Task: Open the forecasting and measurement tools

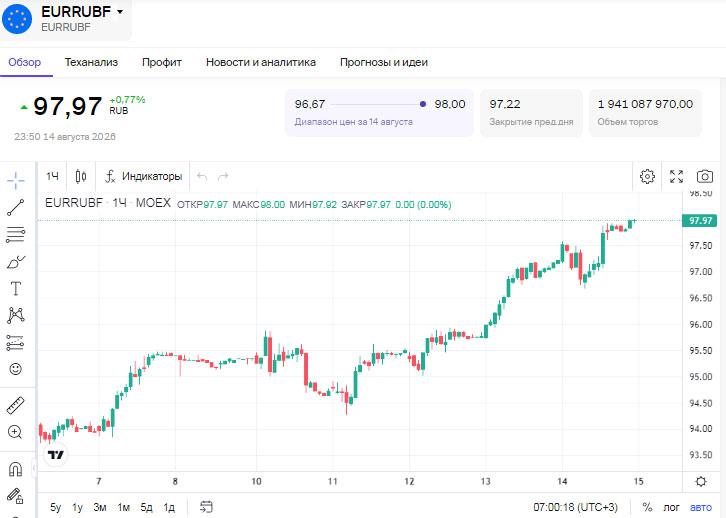Action: tap(16, 343)
